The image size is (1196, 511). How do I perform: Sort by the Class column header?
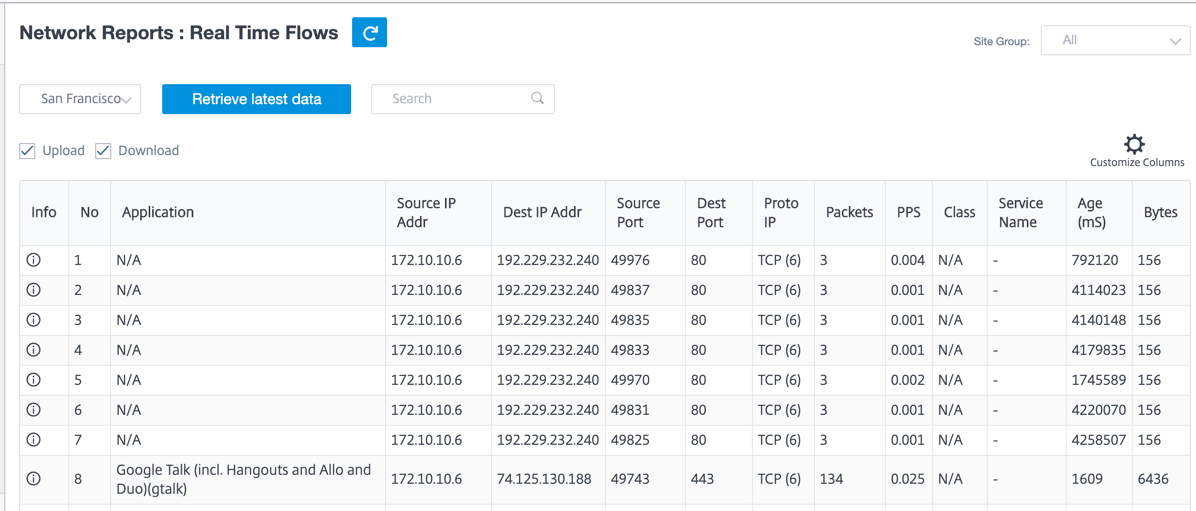tap(960, 212)
